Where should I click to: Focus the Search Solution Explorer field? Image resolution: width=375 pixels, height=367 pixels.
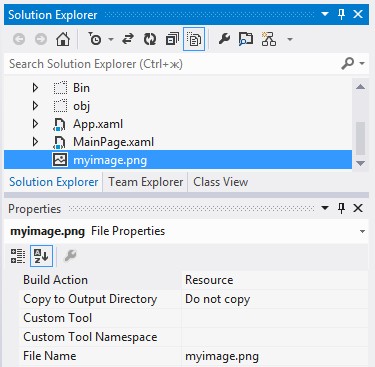[172, 64]
